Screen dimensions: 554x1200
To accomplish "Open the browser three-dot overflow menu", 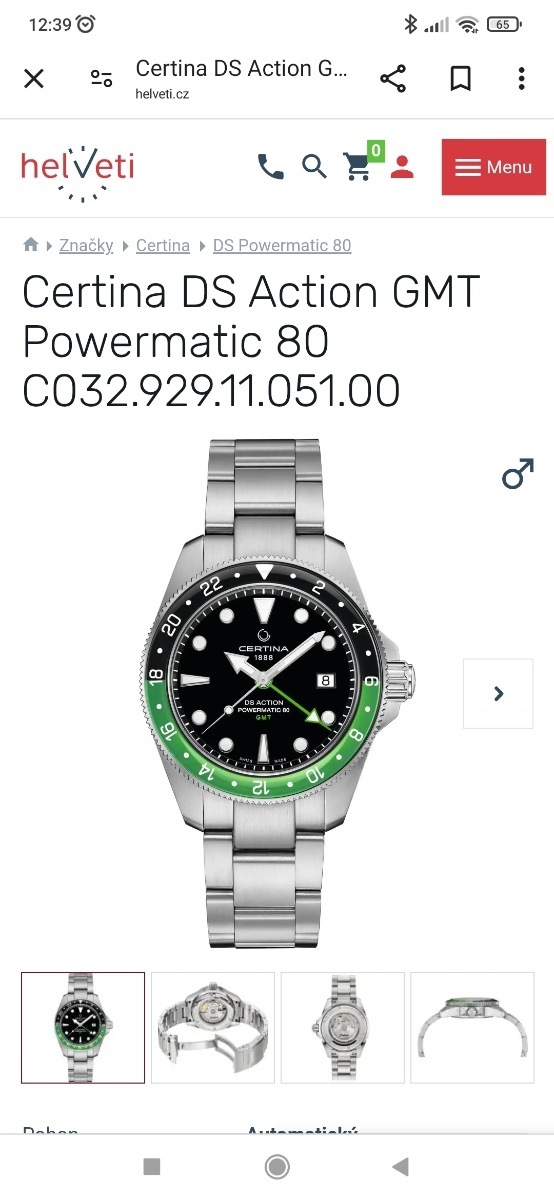I will click(521, 79).
